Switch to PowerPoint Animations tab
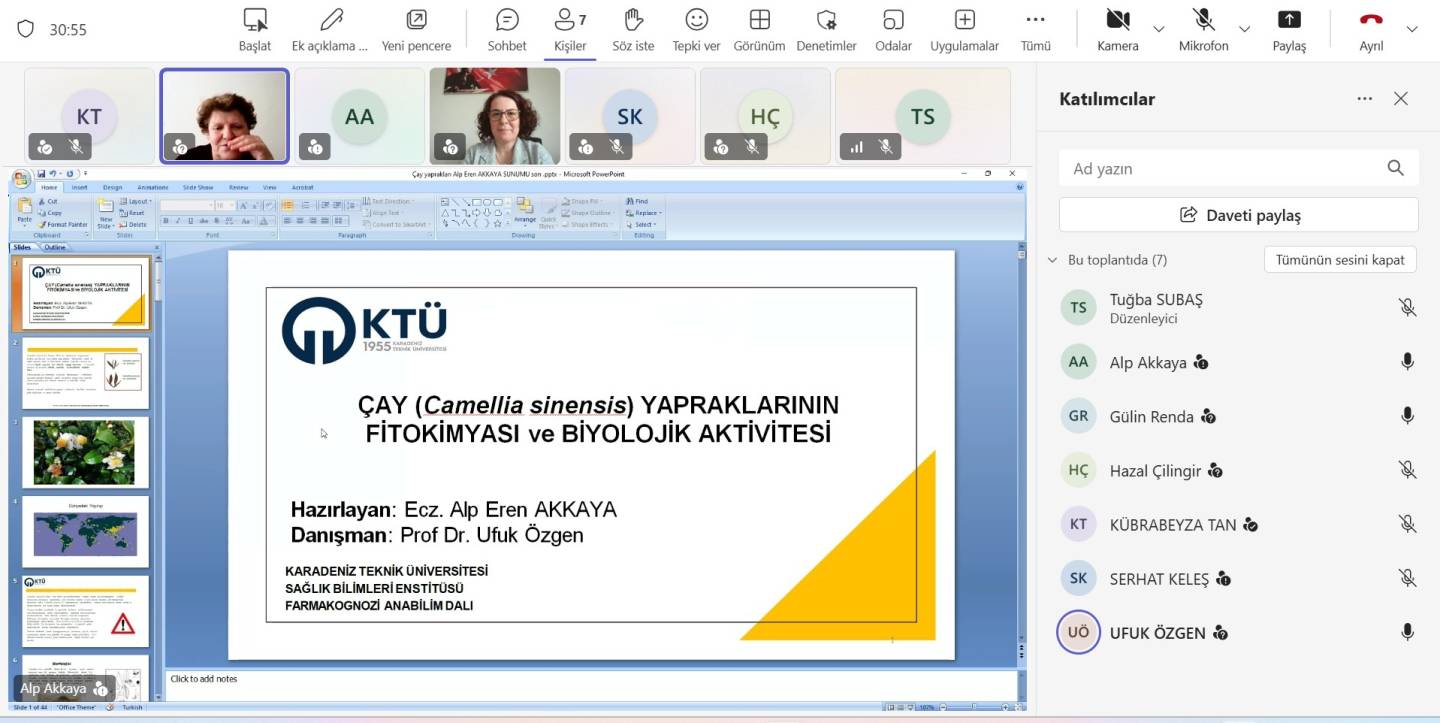 coord(153,187)
